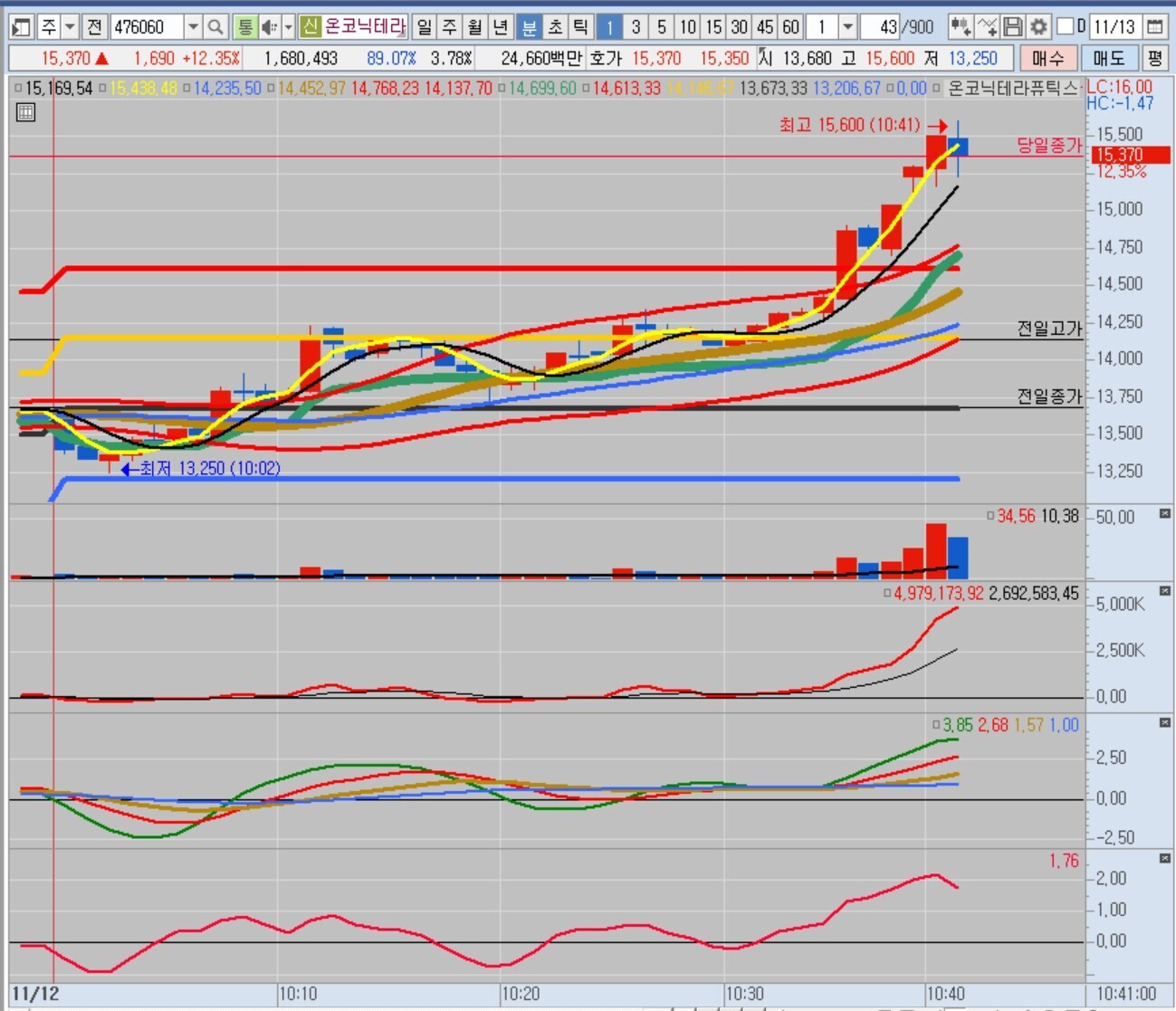Click the window layout icon at top-left

pyautogui.click(x=22, y=27)
